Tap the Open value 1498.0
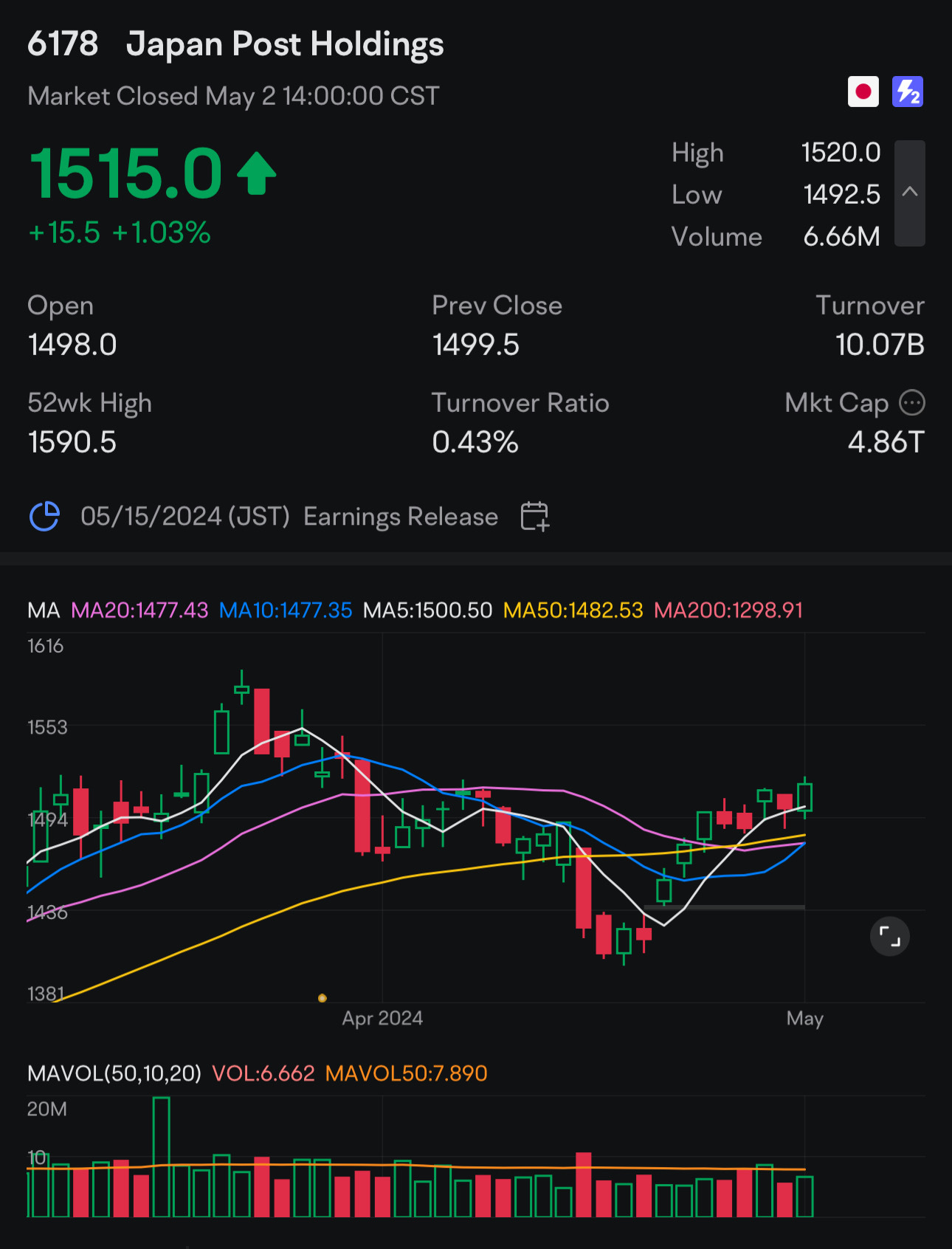952x1249 pixels. pyautogui.click(x=72, y=345)
